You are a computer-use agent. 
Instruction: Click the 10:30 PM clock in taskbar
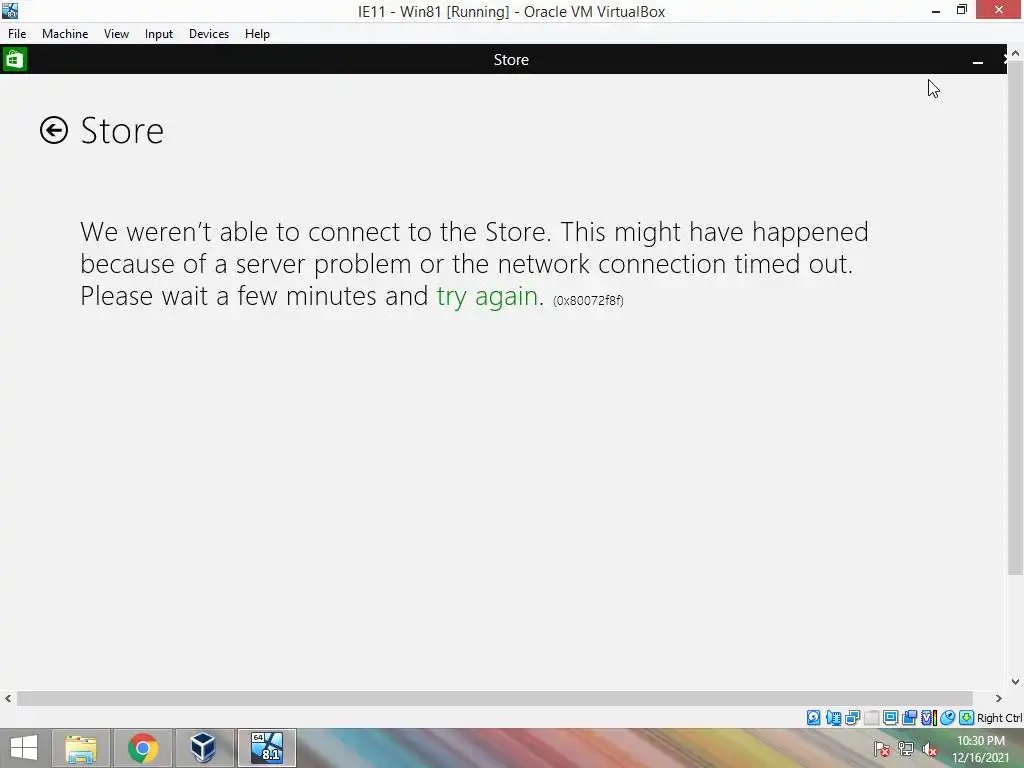[x=981, y=741]
